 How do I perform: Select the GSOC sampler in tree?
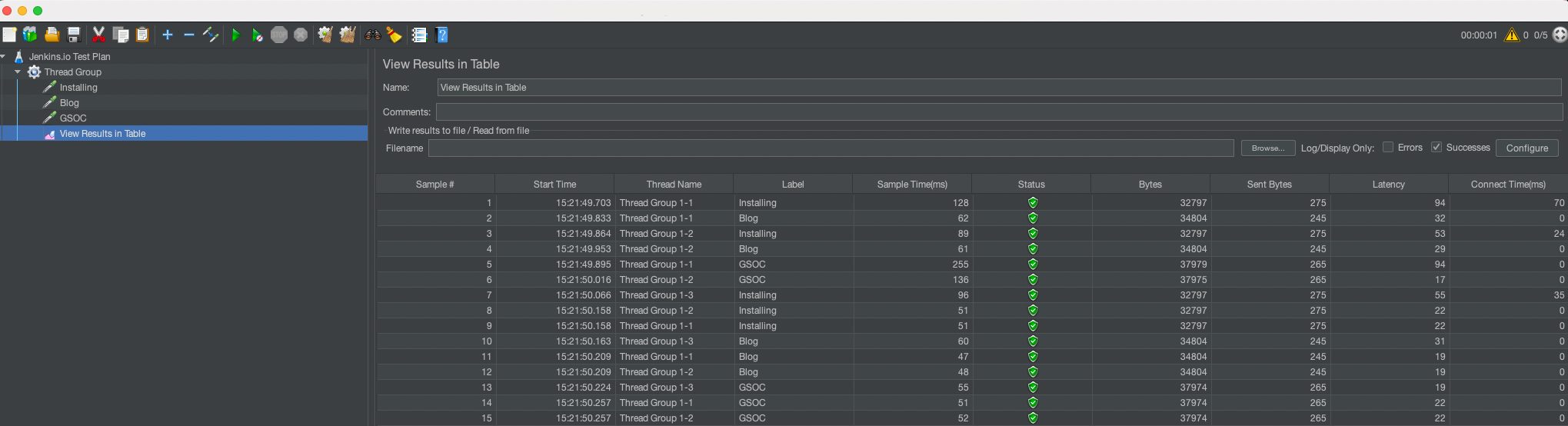(73, 118)
